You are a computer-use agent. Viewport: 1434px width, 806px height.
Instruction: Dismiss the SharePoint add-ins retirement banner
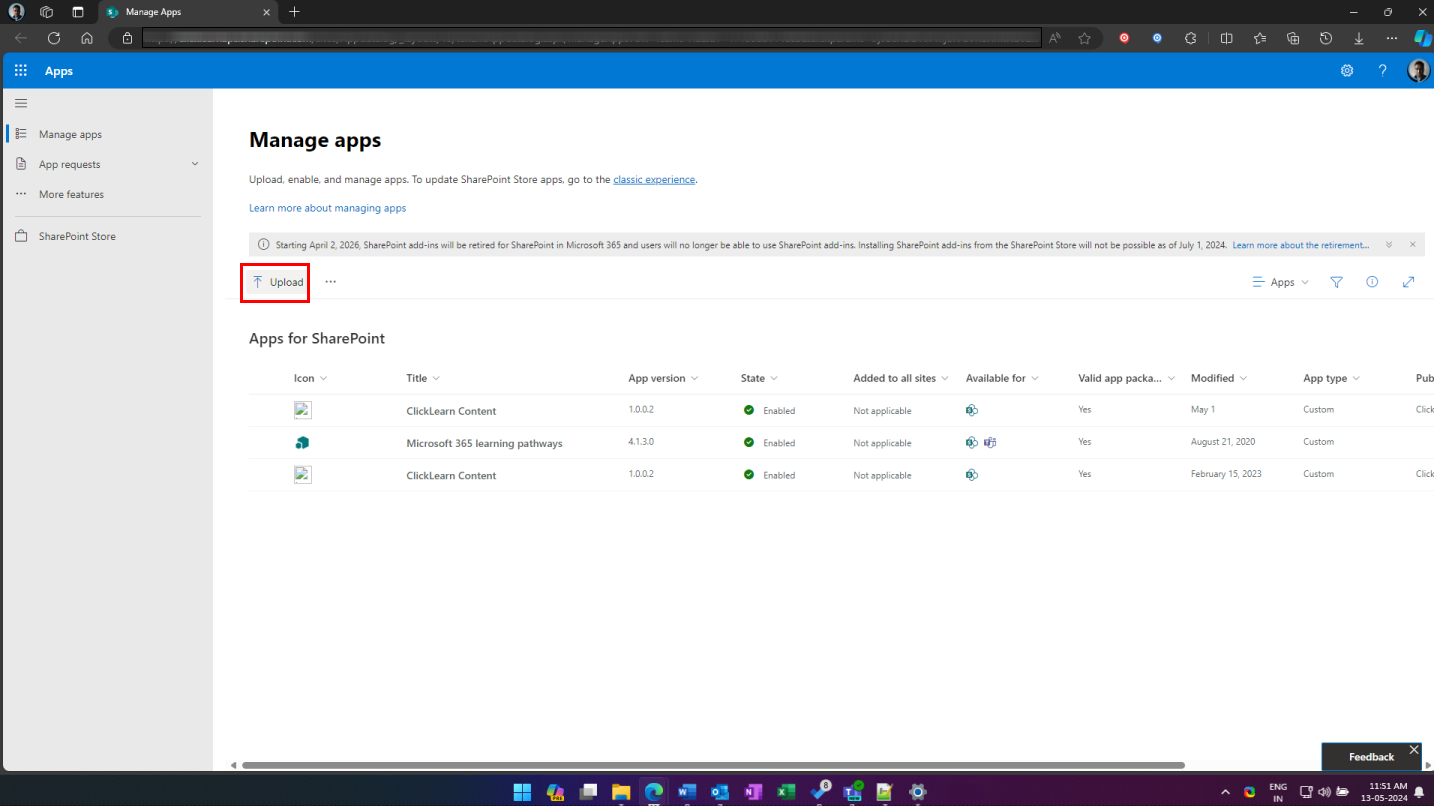point(1413,245)
